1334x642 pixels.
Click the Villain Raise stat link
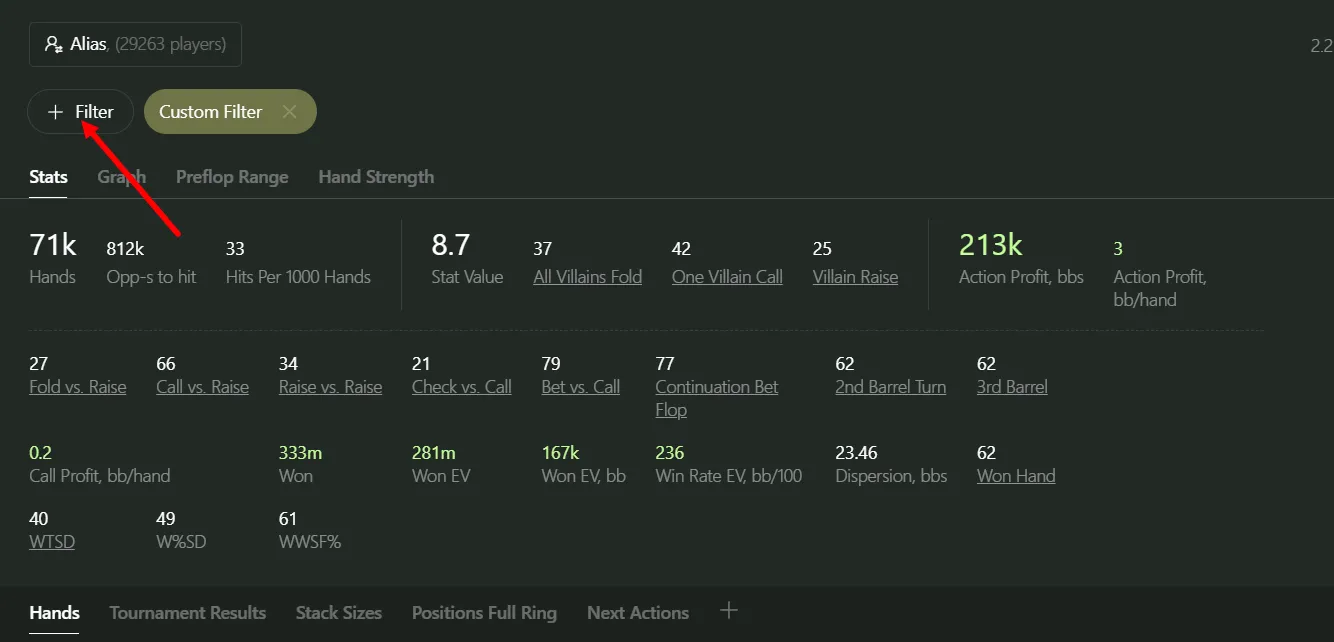click(855, 277)
